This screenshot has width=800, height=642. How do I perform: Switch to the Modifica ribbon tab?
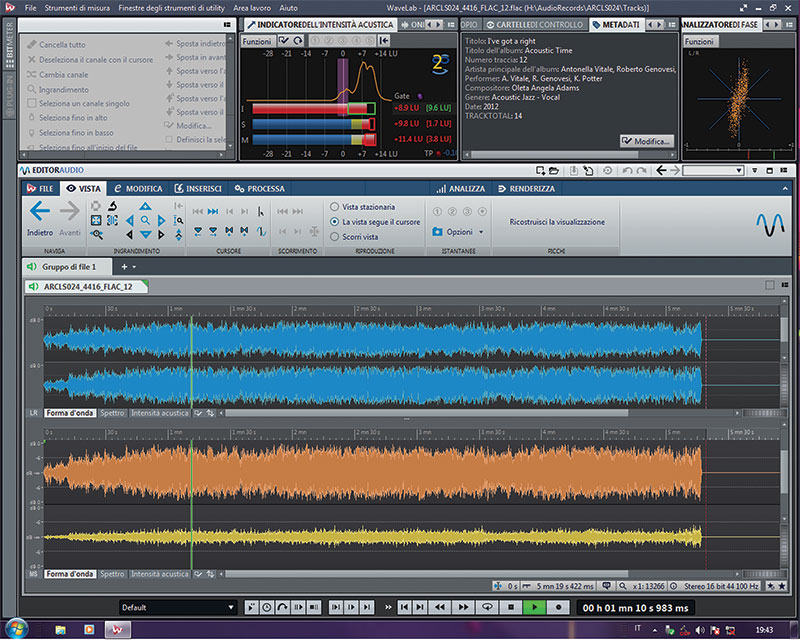(138, 188)
